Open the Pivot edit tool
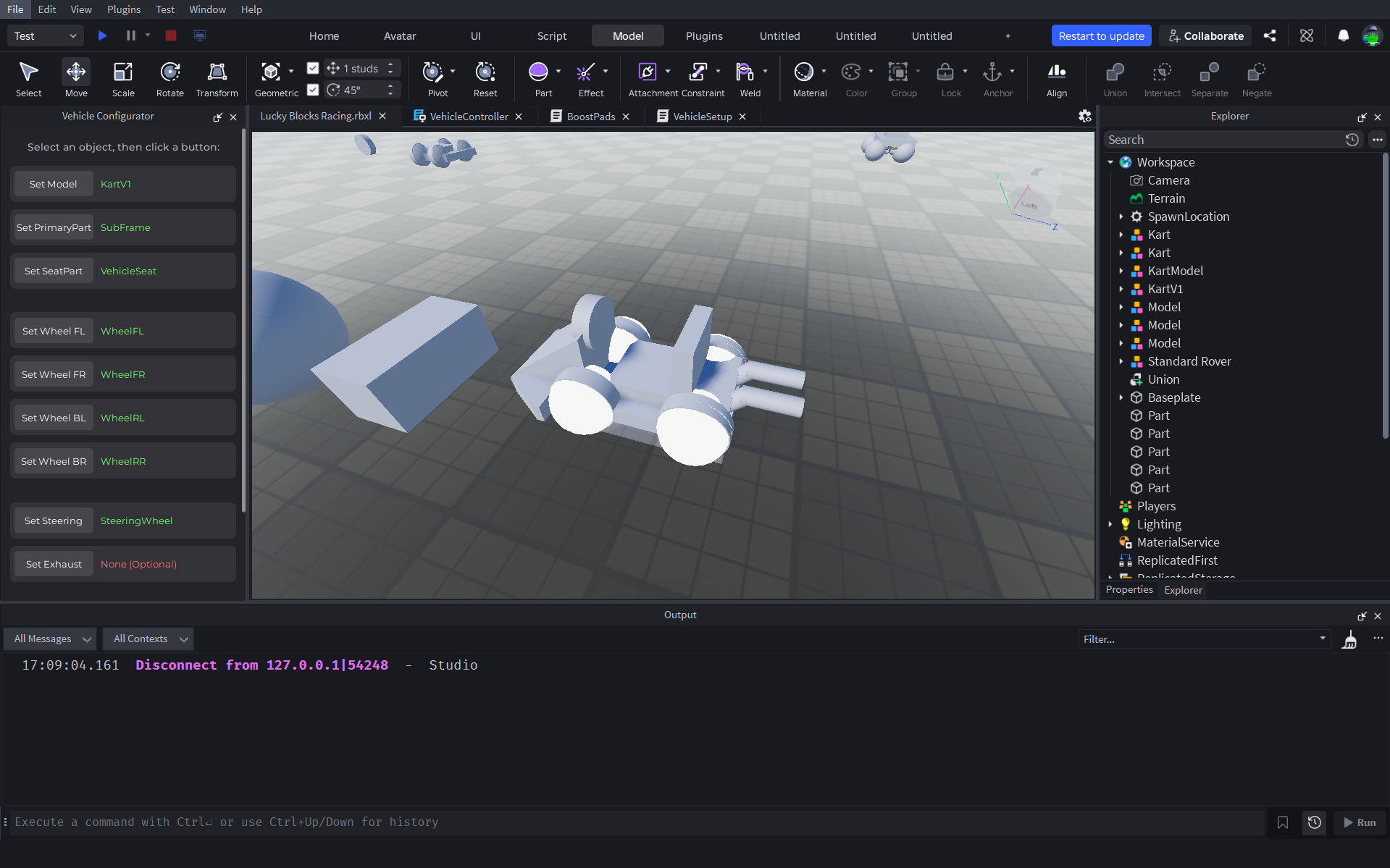 click(432, 72)
